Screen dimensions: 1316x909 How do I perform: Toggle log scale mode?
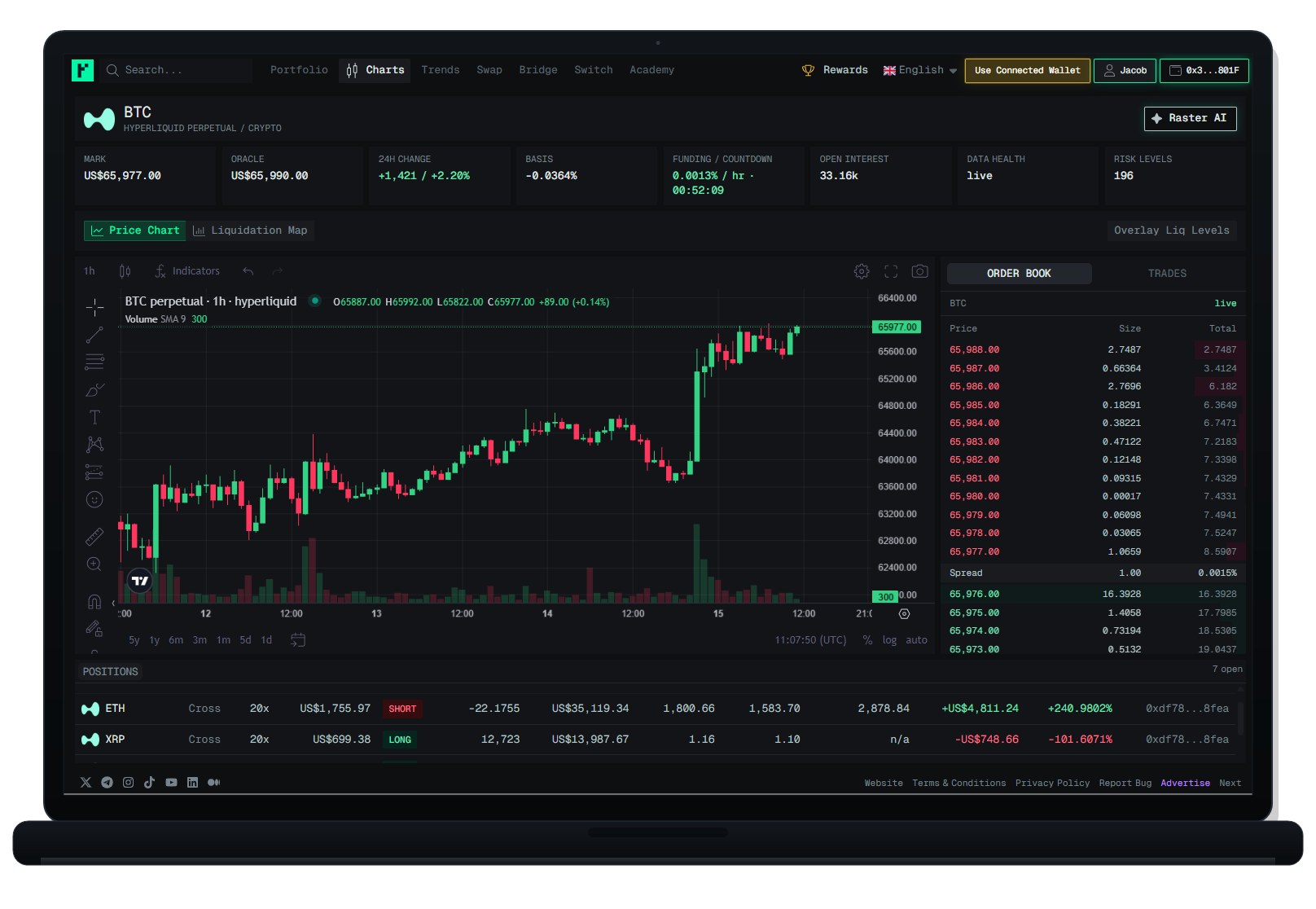[889, 640]
